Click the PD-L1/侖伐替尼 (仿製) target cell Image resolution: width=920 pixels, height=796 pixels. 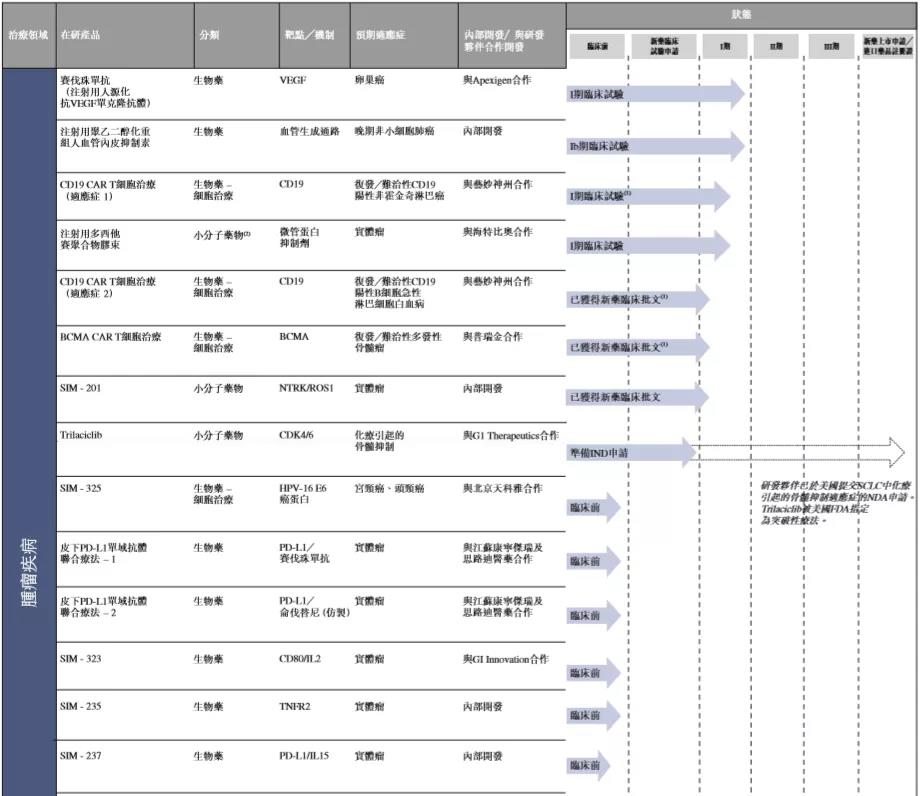pyautogui.click(x=314, y=607)
